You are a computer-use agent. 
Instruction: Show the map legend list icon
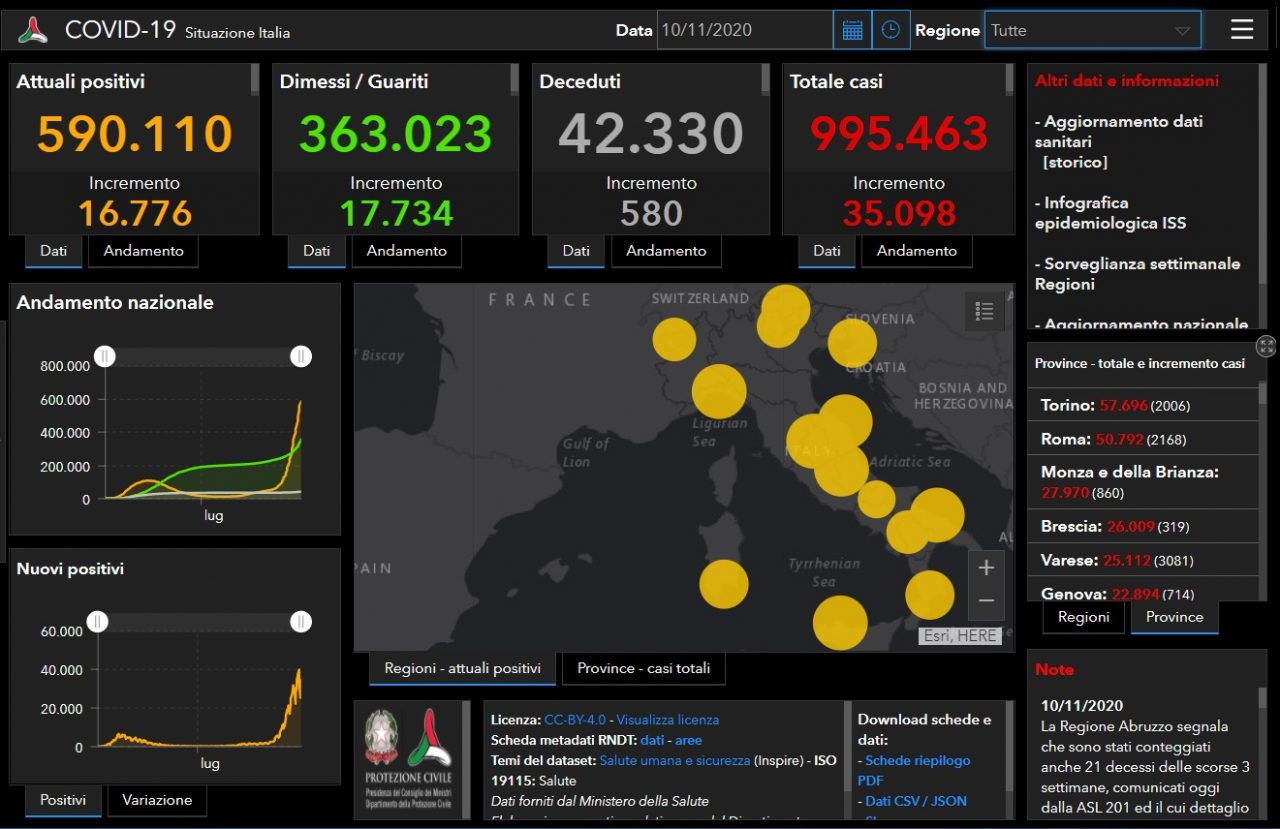click(x=984, y=312)
